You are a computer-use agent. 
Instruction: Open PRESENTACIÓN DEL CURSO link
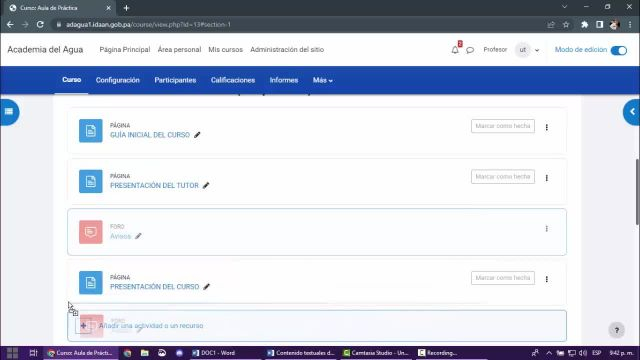[155, 287]
